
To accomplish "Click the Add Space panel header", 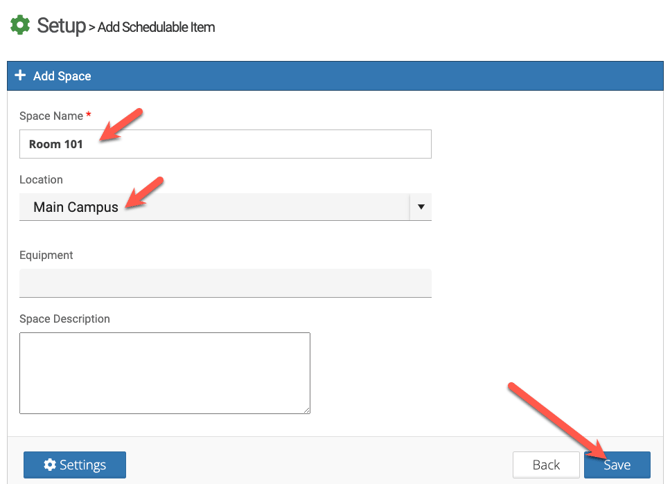I will point(335,76).
